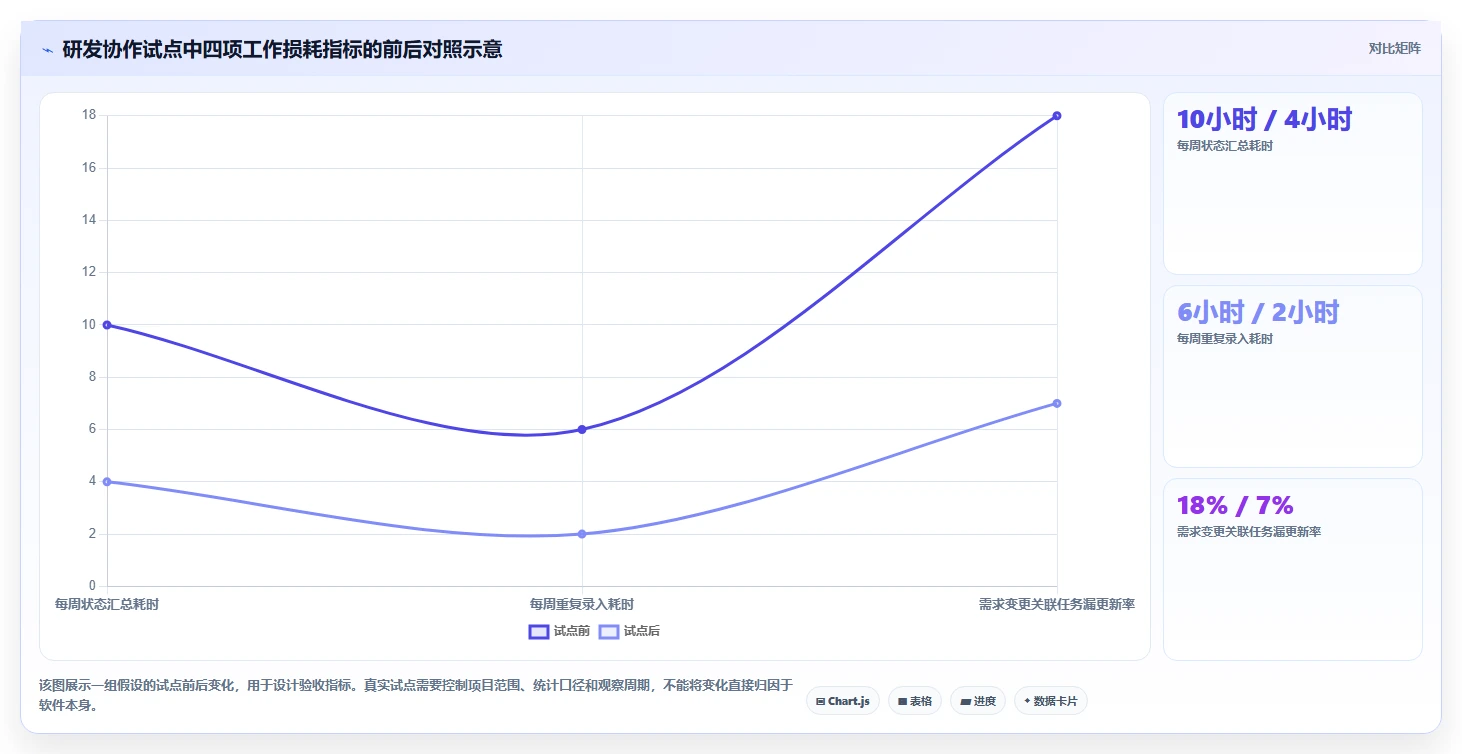Toggle the 试点后 legend swatch
The image size is (1462, 754).
click(x=609, y=631)
